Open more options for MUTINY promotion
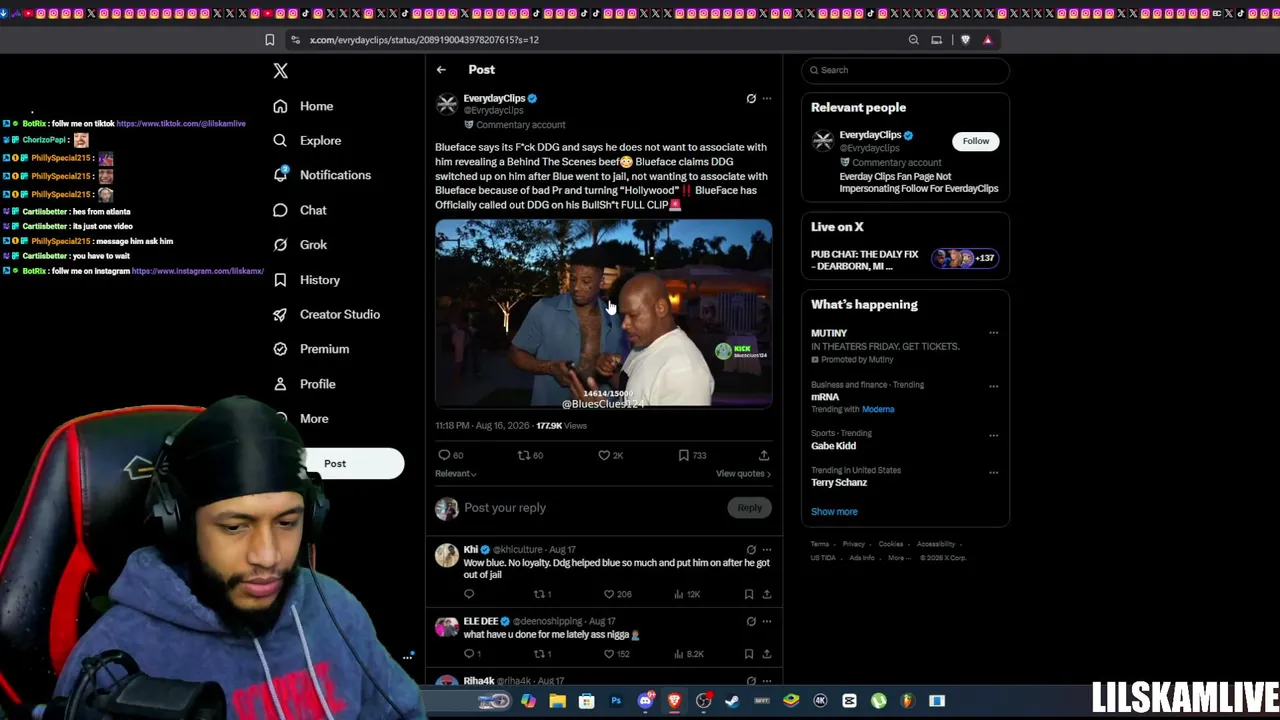 tap(993, 333)
